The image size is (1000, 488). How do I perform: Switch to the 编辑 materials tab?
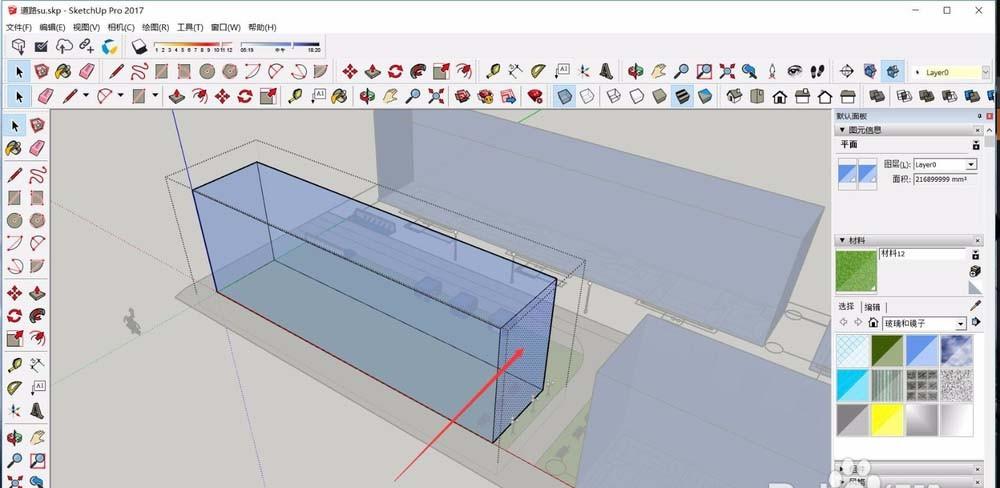coord(872,307)
